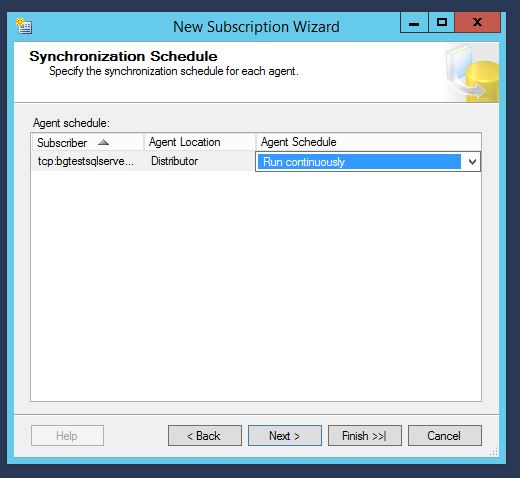Click the Agent Schedule column header
The width and height of the screenshot is (520, 478).
pyautogui.click(x=368, y=142)
